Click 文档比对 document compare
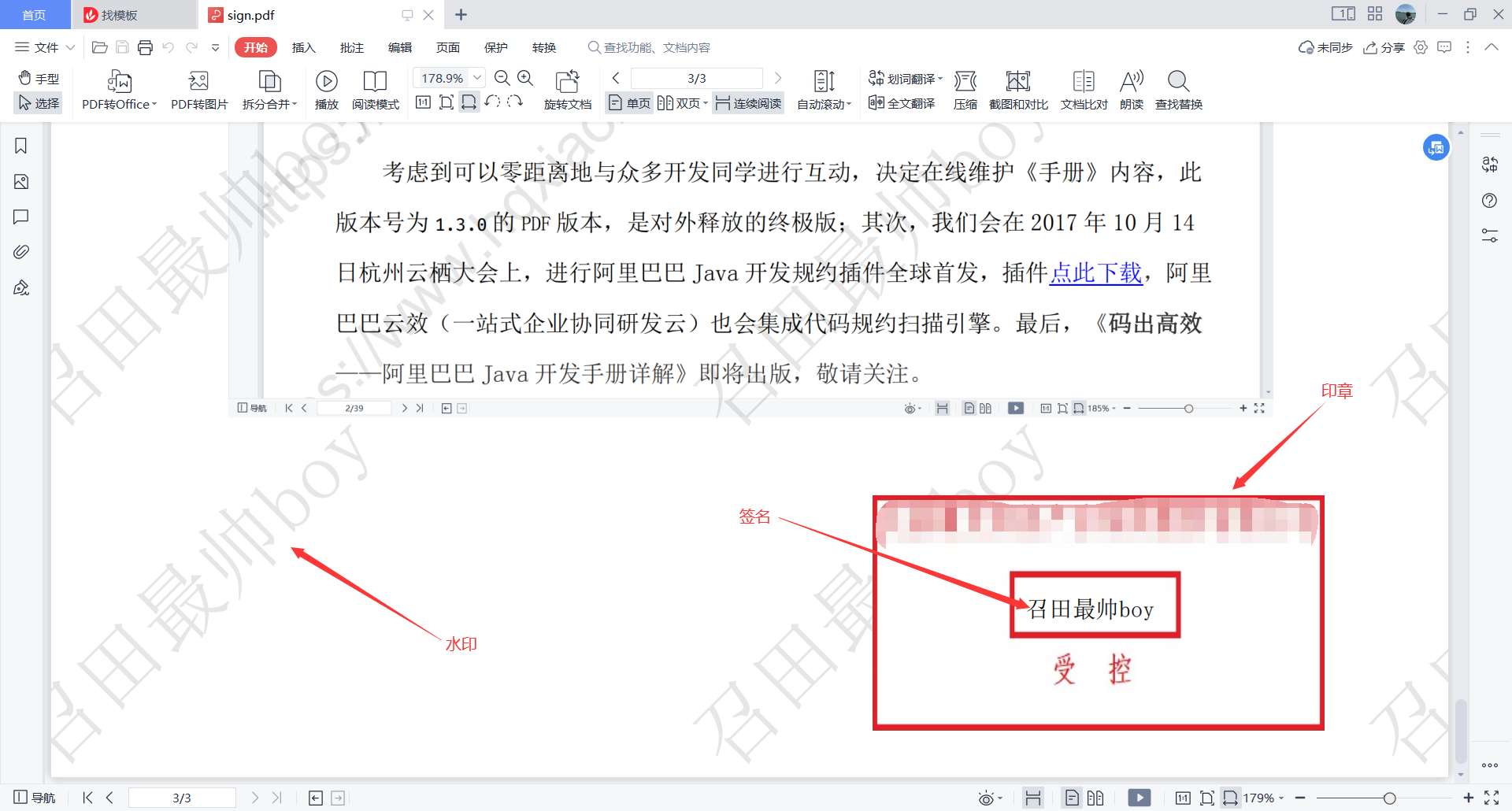Viewport: 1512px width, 811px height. click(1084, 90)
